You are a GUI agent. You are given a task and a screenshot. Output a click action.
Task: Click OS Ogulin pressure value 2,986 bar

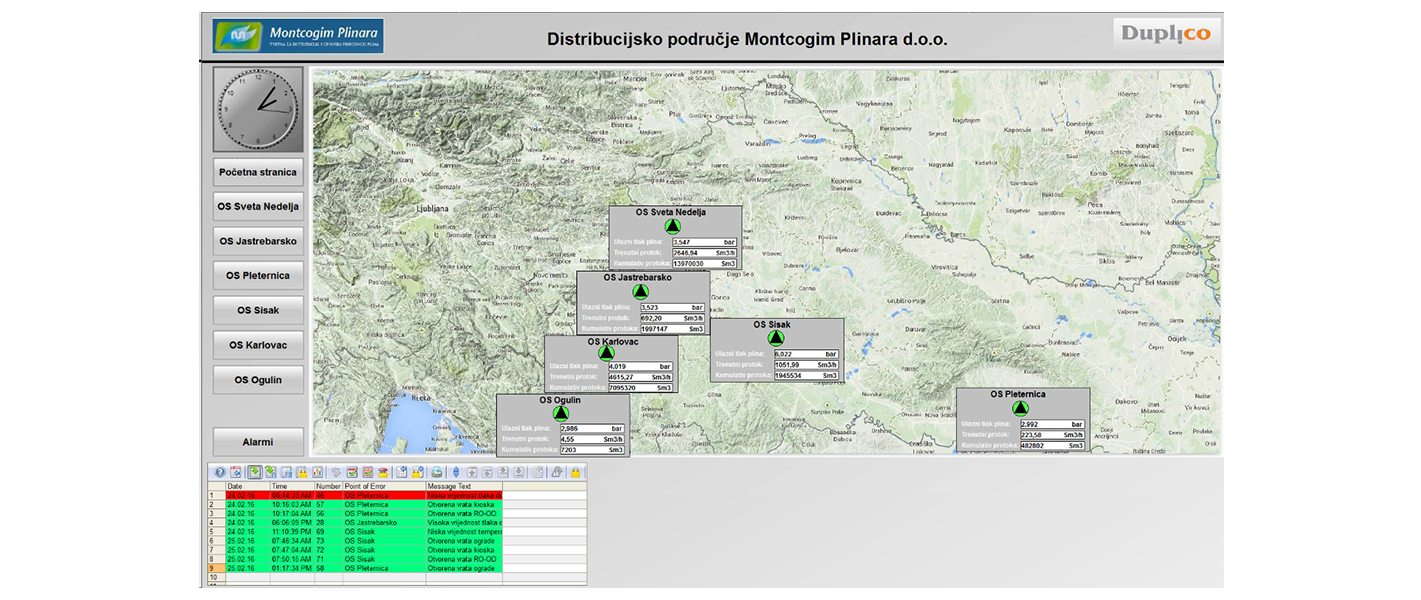pos(592,428)
